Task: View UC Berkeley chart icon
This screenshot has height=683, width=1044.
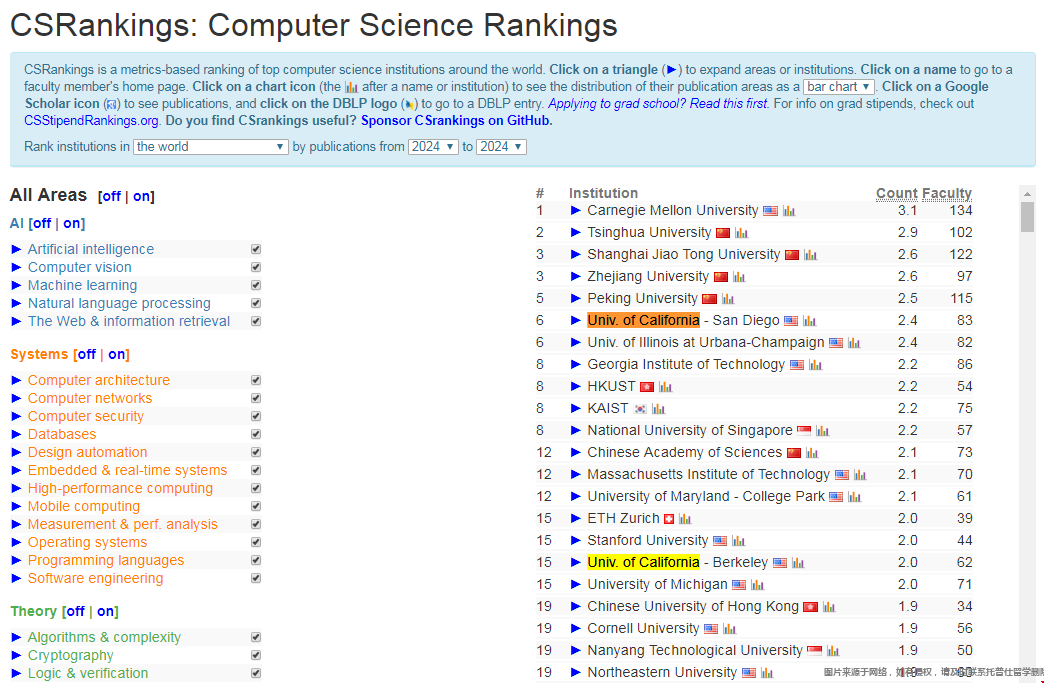Action: pyautogui.click(x=798, y=563)
